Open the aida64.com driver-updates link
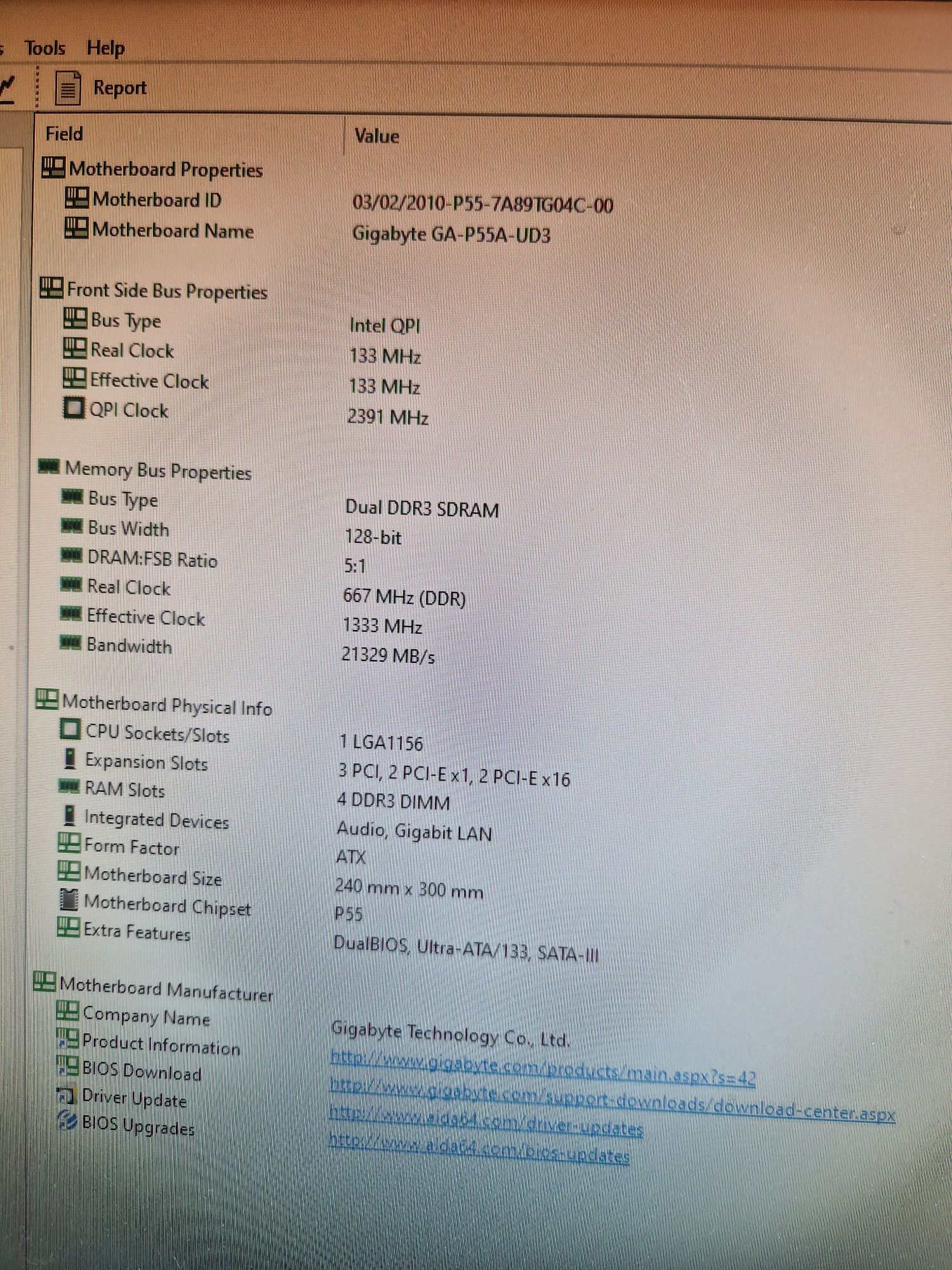Screen dimensions: 952x1270 point(486,1122)
